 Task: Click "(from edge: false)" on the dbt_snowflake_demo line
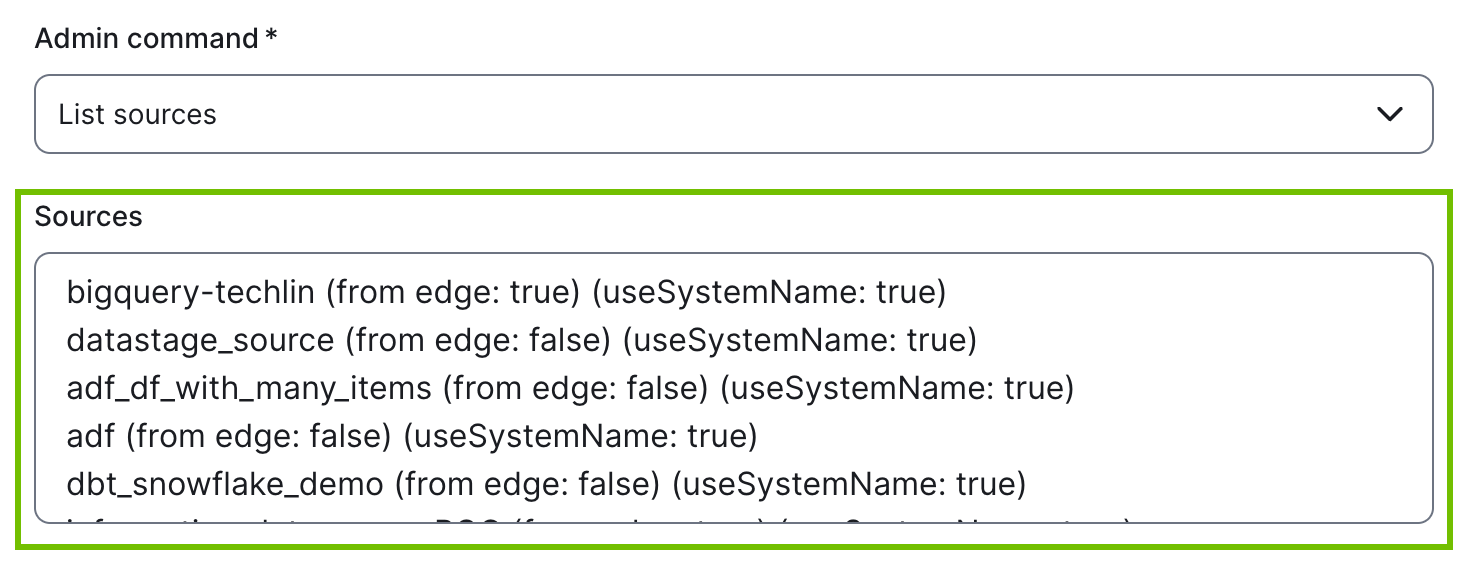(x=527, y=484)
